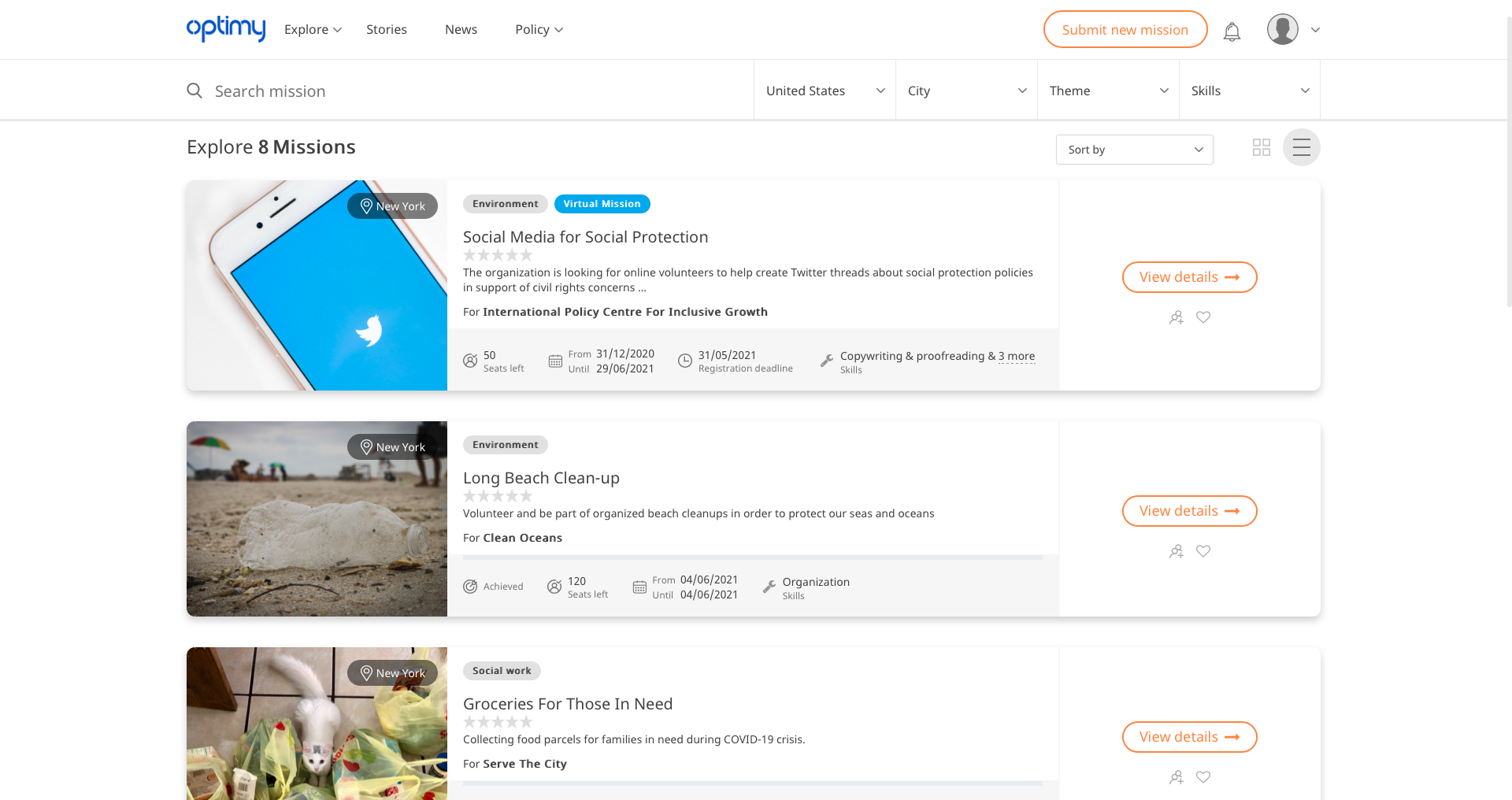Screen dimensions: 1512x800
Task: Open the United States country dropdown
Action: (825, 91)
